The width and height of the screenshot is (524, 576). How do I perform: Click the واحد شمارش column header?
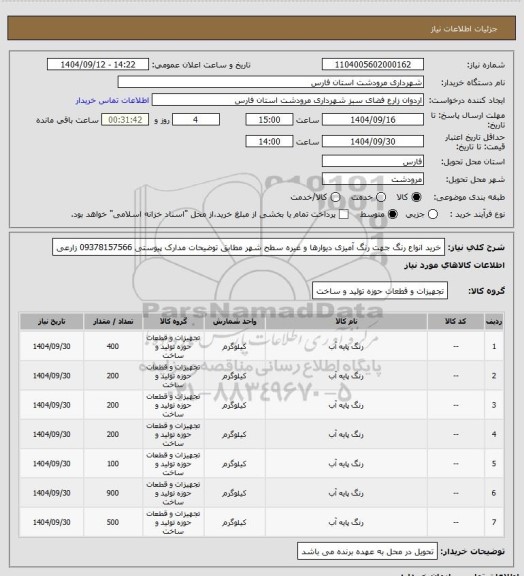point(234,321)
